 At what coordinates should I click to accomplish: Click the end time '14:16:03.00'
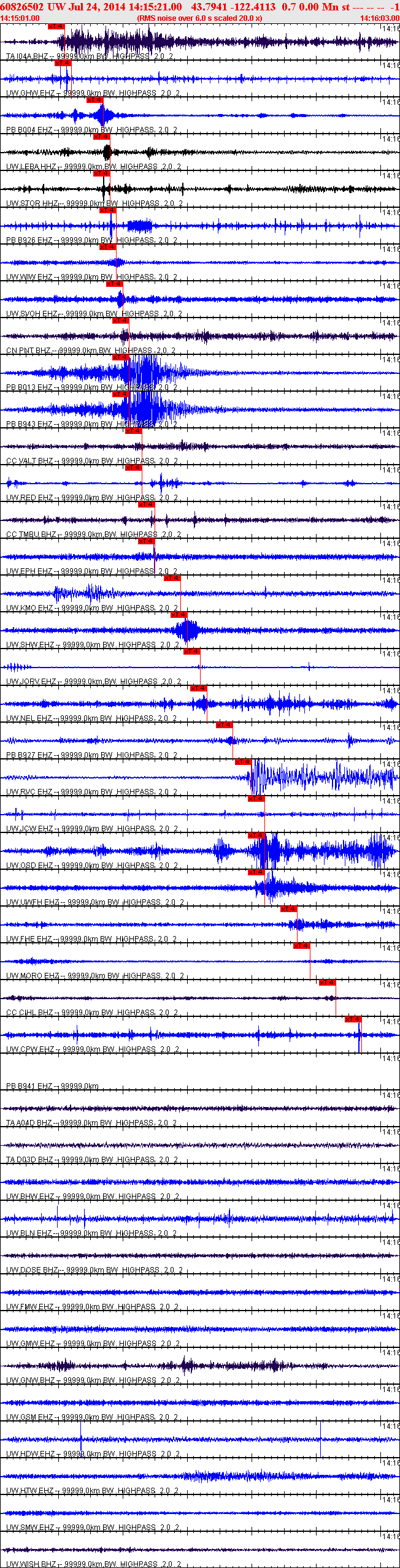pyautogui.click(x=379, y=18)
